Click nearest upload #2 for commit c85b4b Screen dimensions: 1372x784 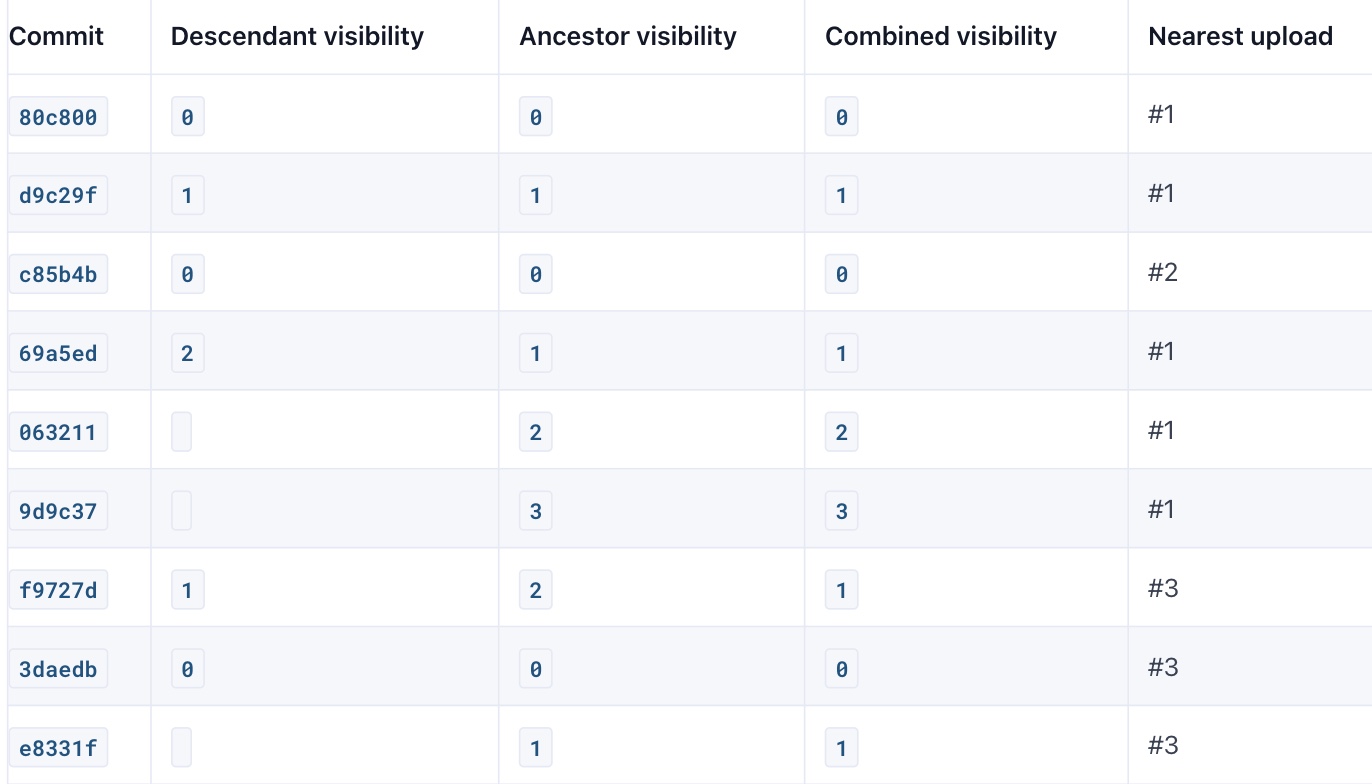point(1163,272)
